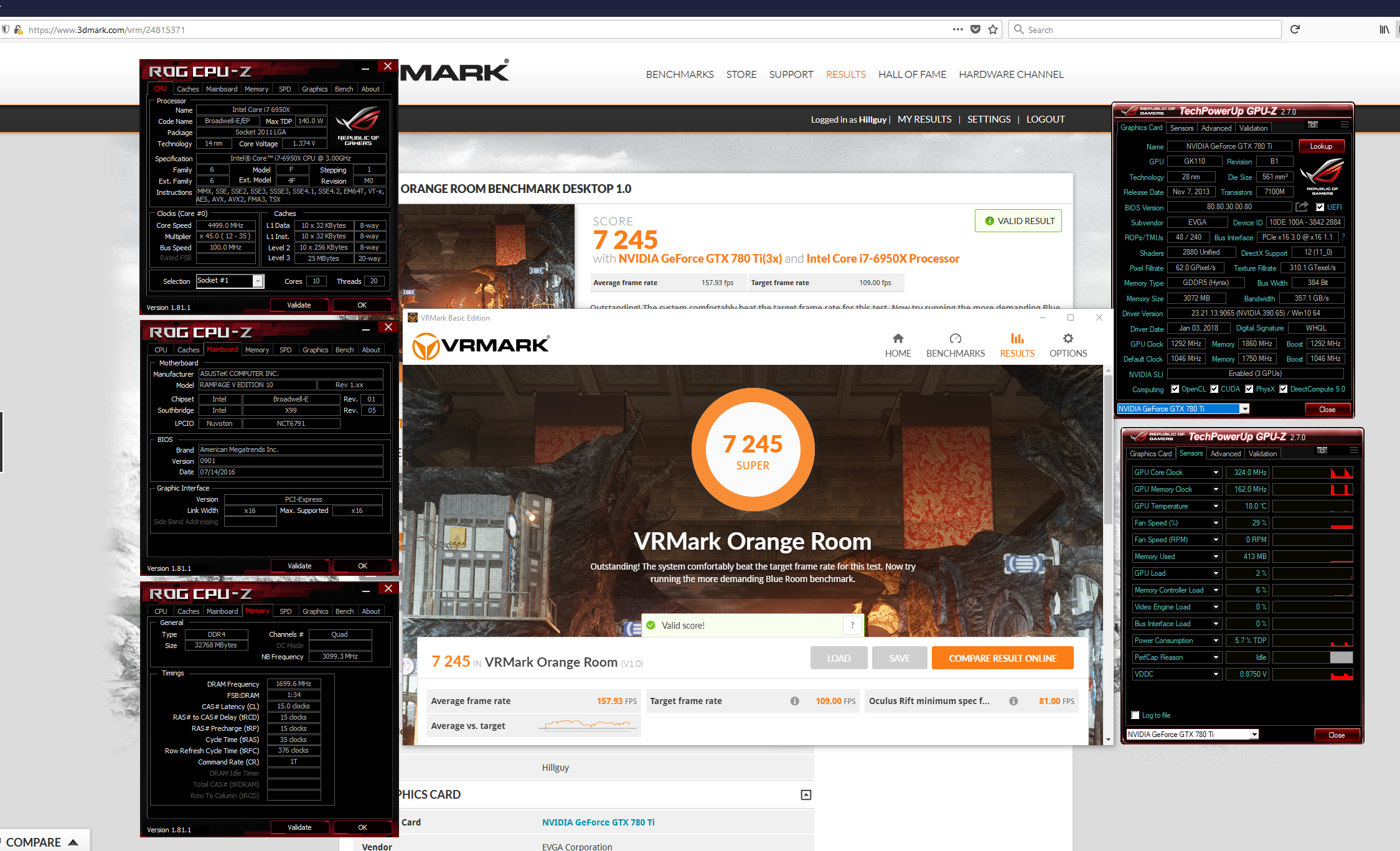The image size is (1400, 851).
Task: Open GPU selector dropdown in Sensors window
Action: click(1254, 735)
